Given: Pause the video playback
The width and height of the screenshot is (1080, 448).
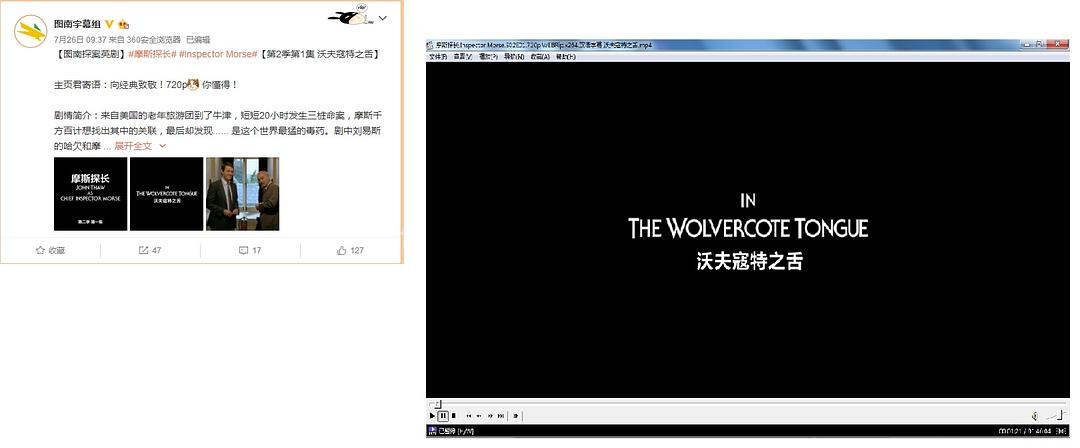Looking at the screenshot, I should (x=442, y=415).
